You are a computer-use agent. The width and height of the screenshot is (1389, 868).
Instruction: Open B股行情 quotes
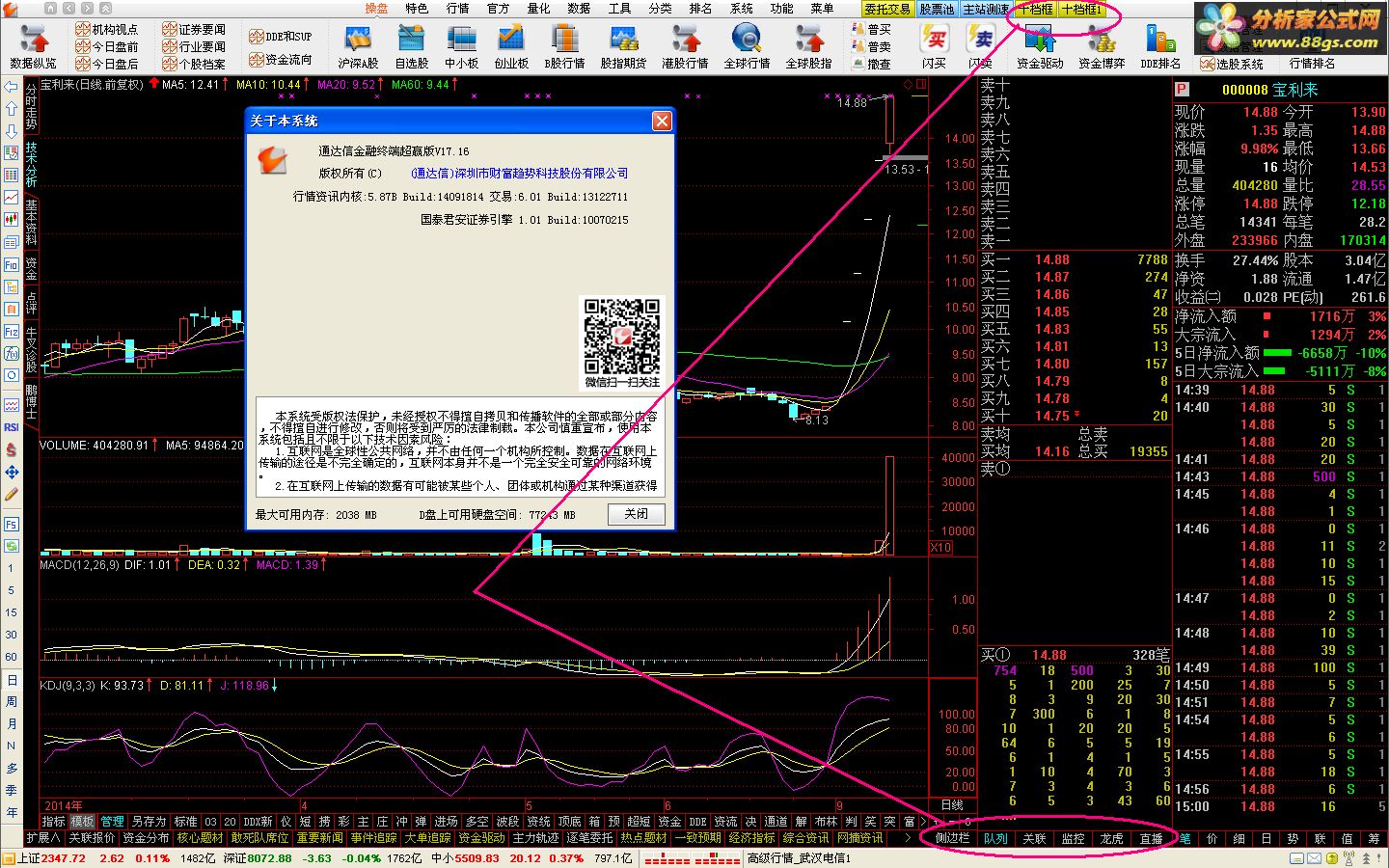click(564, 46)
